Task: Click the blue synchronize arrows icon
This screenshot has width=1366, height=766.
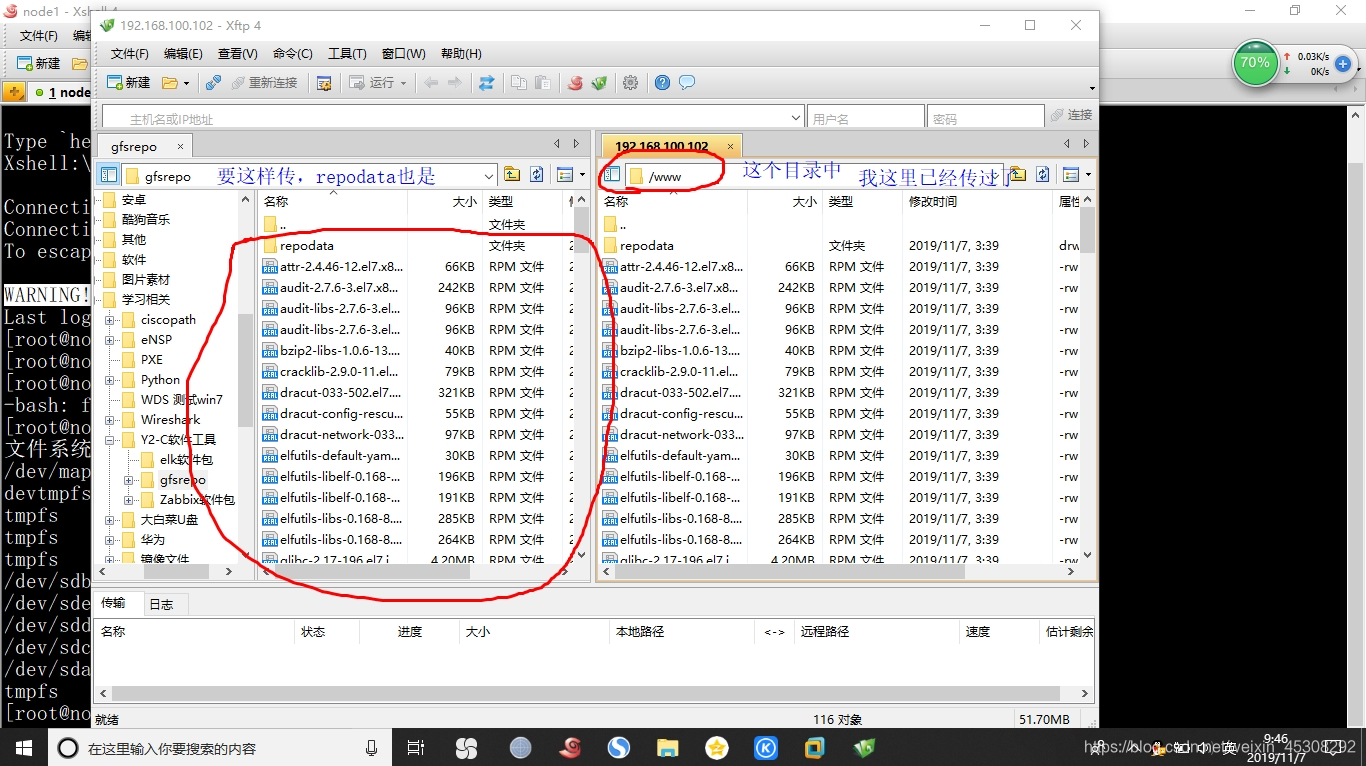Action: pyautogui.click(x=486, y=83)
